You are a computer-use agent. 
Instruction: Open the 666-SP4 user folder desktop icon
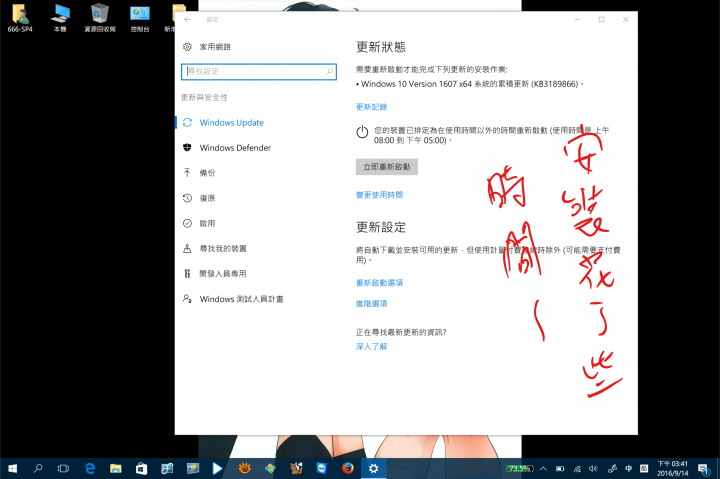(20, 18)
